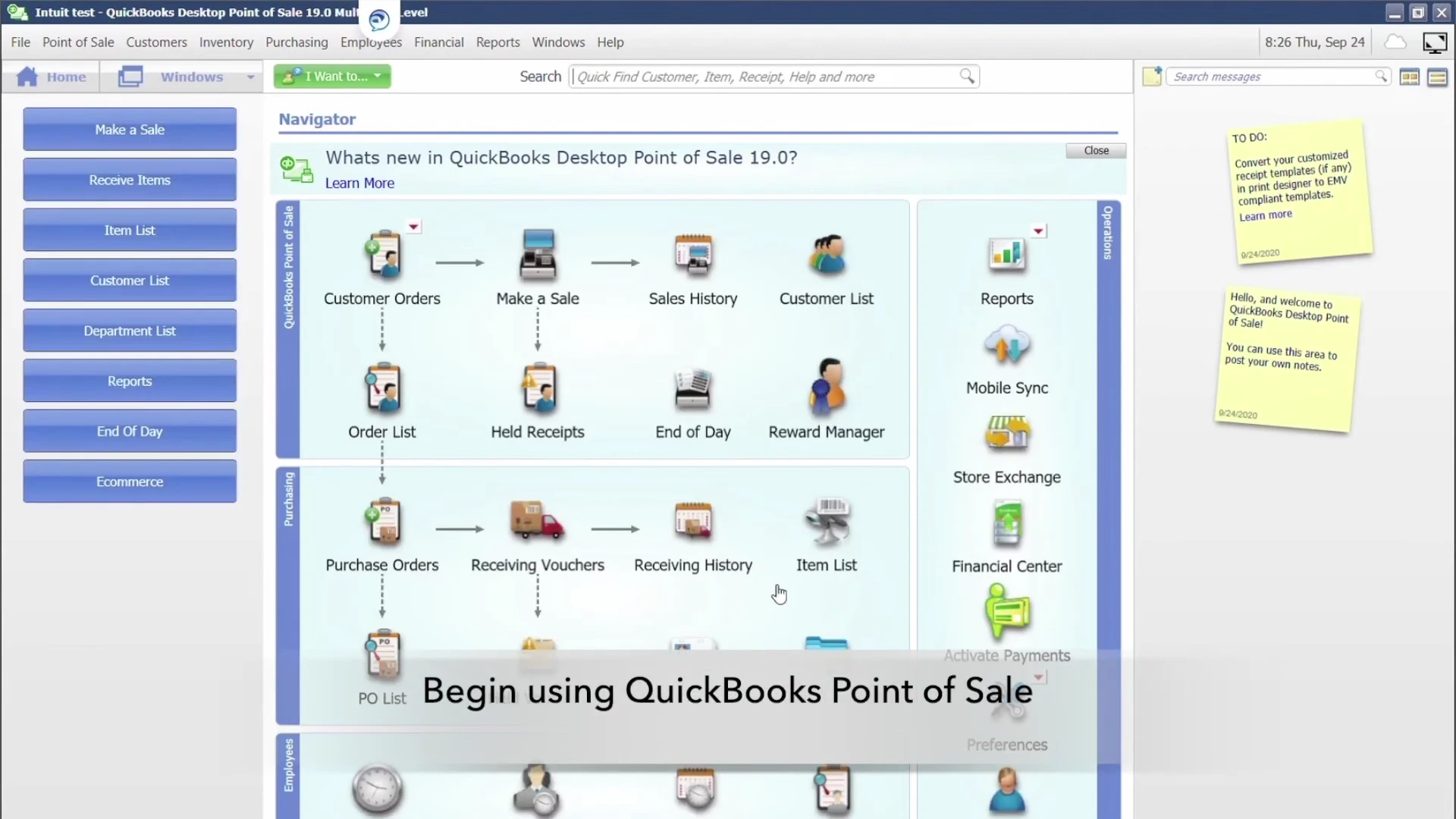1456x819 pixels.
Task: Open the Purchasing menu
Action: coord(297,42)
